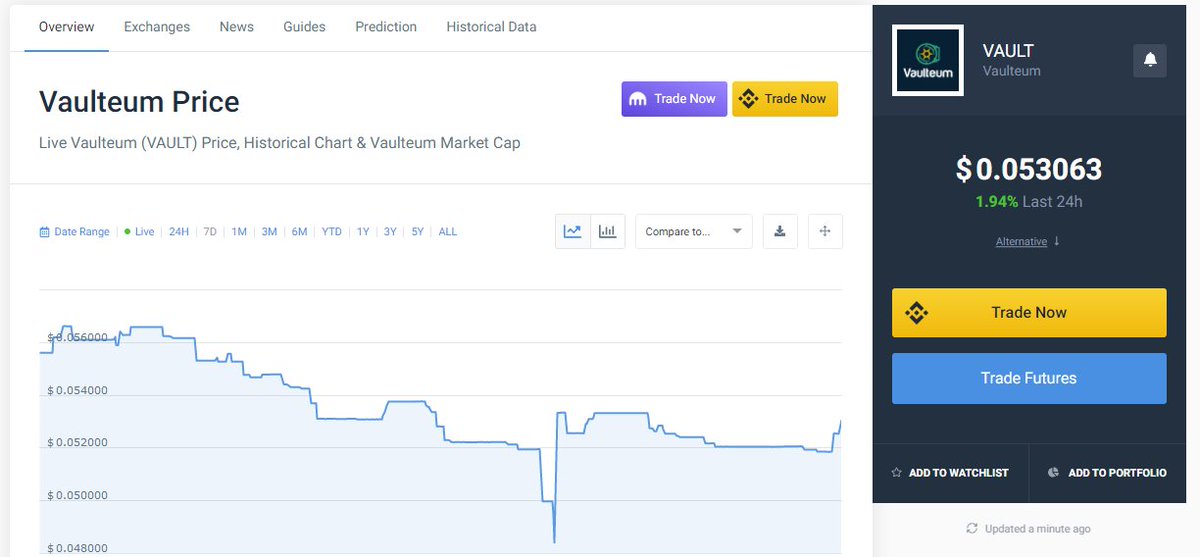Select the YTD chart range
Viewport: 1200px width, 557px height.
coord(332,232)
